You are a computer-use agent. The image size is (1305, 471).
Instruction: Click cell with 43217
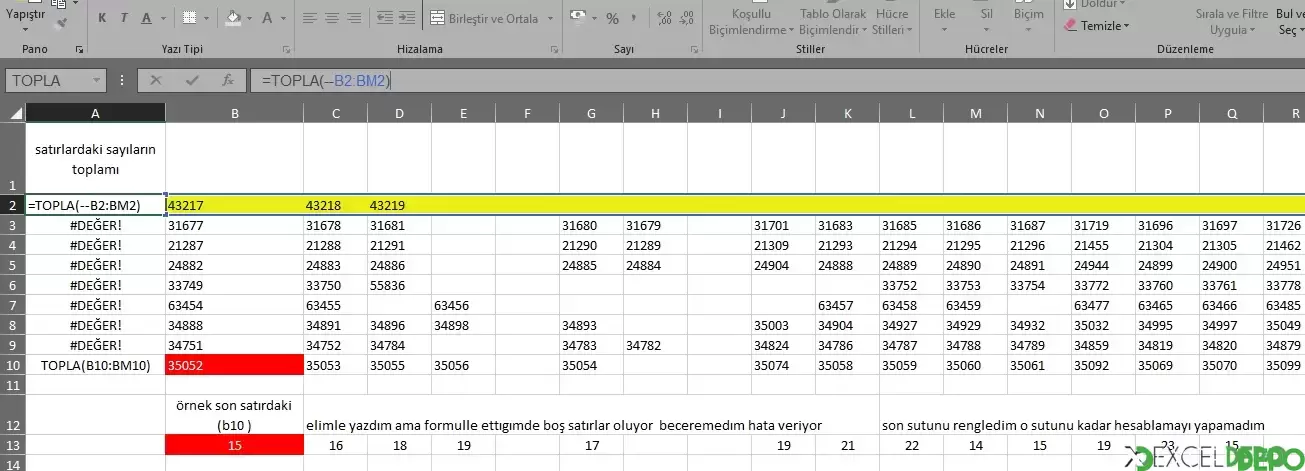(234, 204)
